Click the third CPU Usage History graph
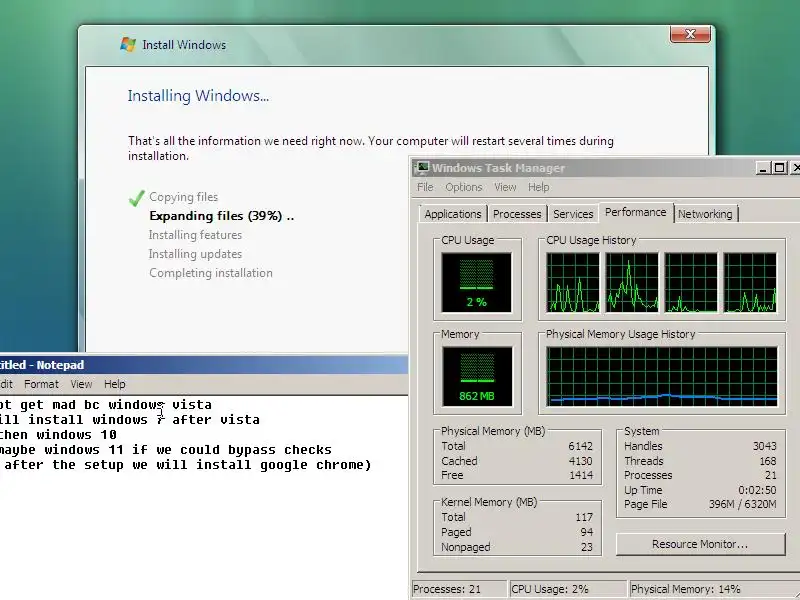The width and height of the screenshot is (800, 600). pyautogui.click(x=691, y=283)
